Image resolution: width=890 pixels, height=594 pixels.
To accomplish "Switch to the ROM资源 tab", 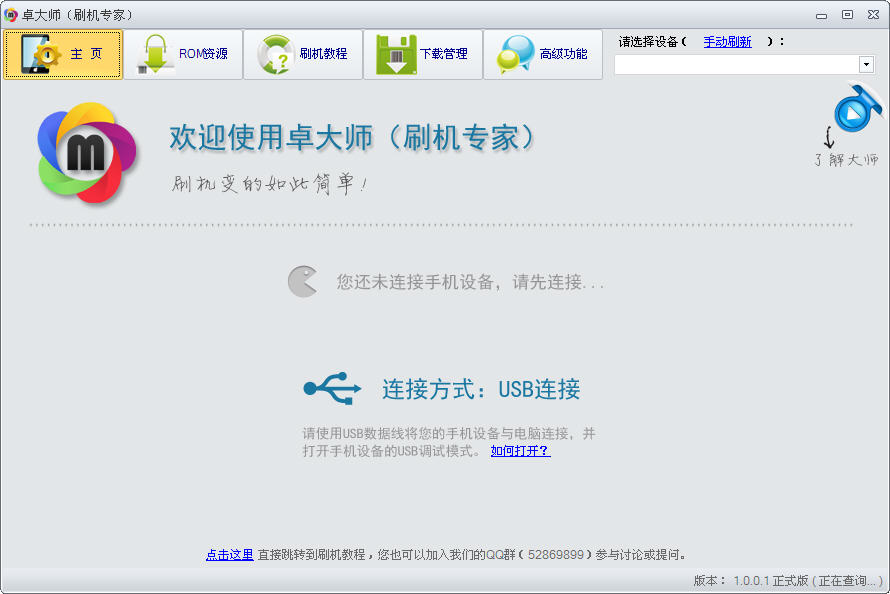I will (183, 54).
